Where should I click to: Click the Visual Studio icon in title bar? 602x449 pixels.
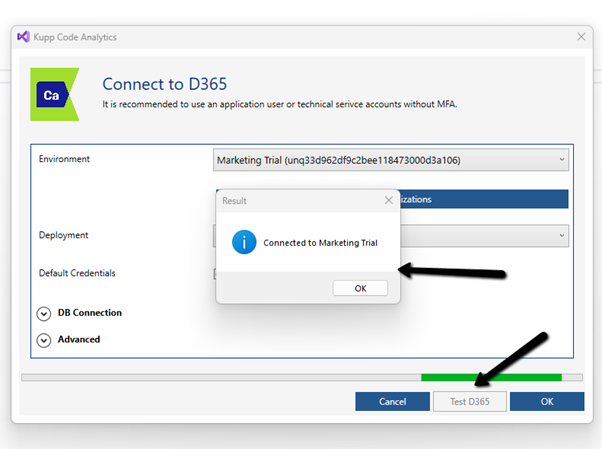24,37
